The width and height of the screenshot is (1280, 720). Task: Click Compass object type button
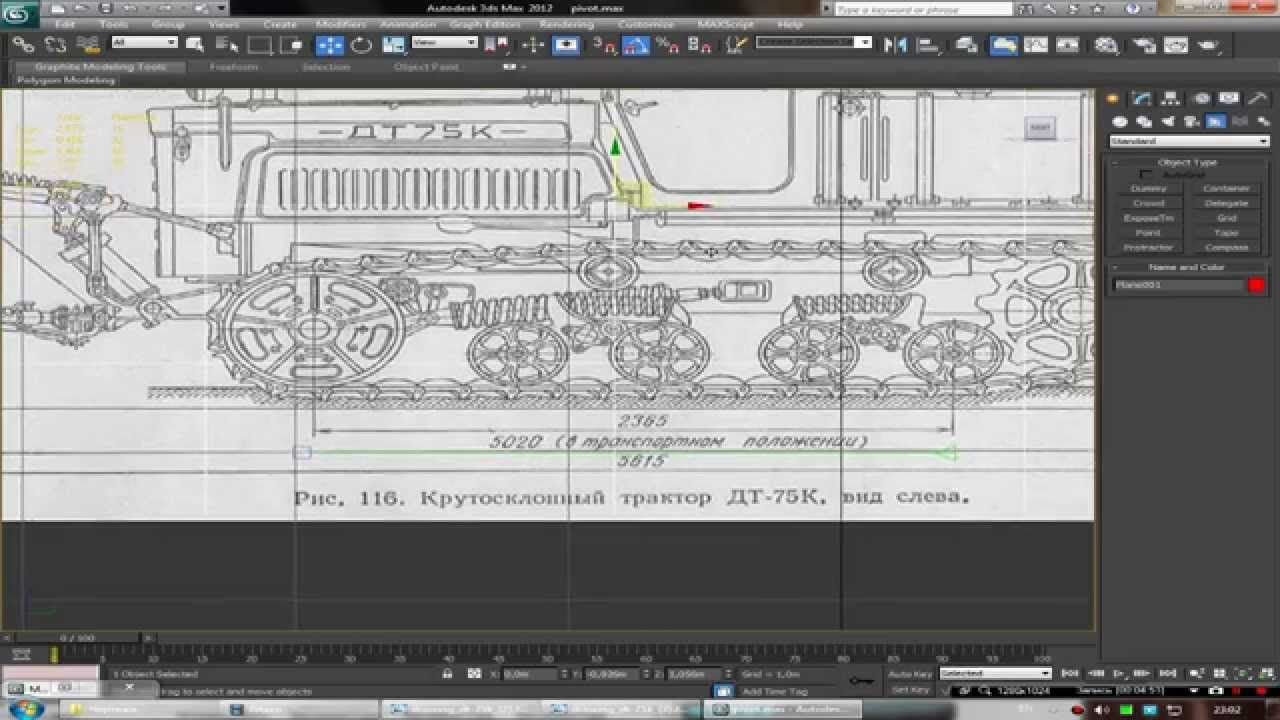1227,247
